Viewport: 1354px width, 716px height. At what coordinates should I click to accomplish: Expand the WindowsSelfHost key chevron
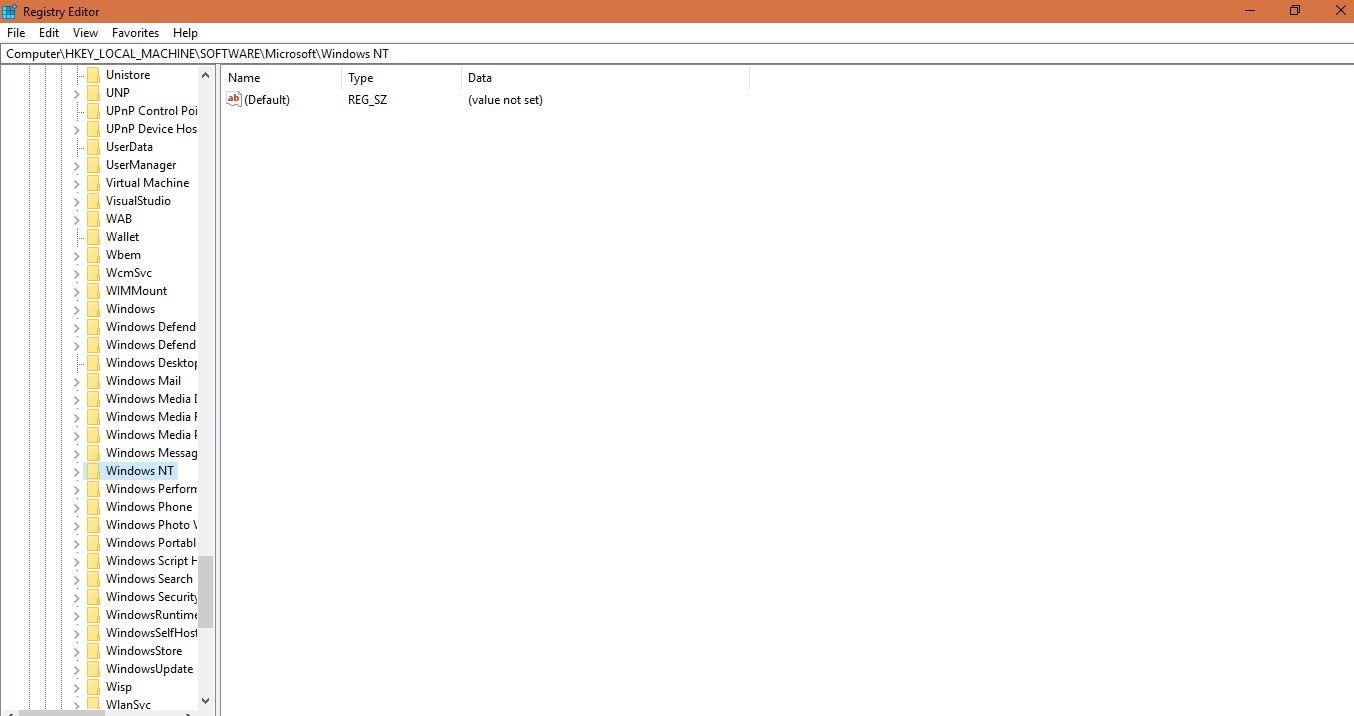pos(76,633)
